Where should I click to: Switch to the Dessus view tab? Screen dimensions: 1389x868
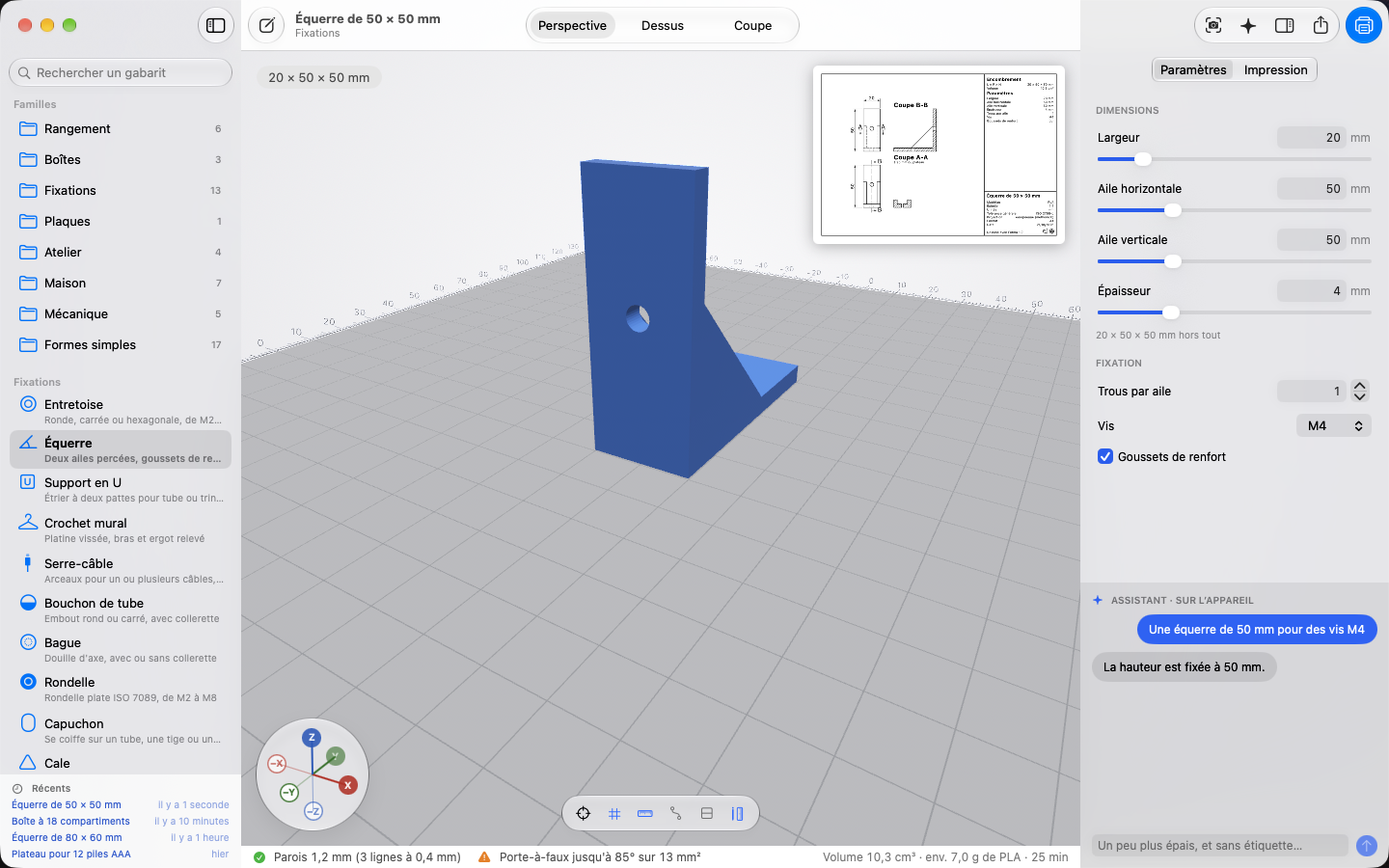point(663,25)
